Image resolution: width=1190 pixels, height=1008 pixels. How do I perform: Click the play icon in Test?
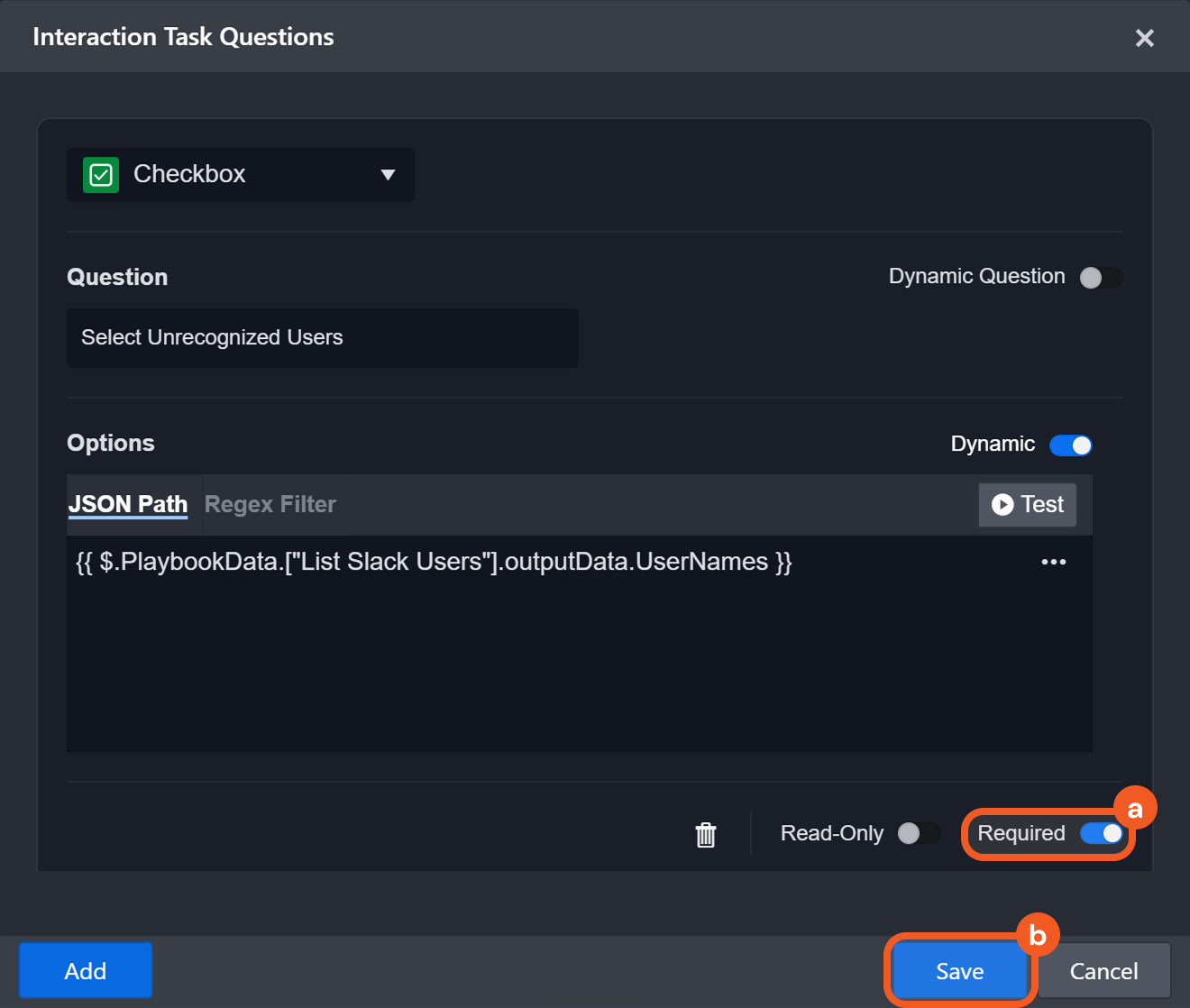click(1002, 505)
